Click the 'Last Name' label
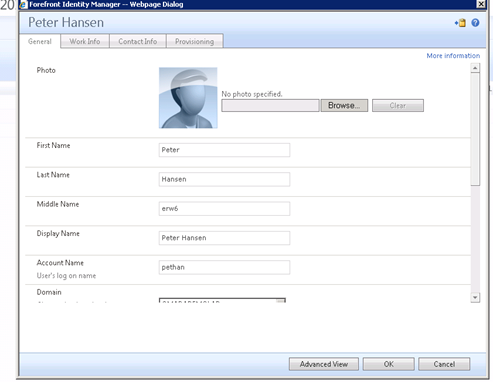Screen dimensions: 493x382 53,175
